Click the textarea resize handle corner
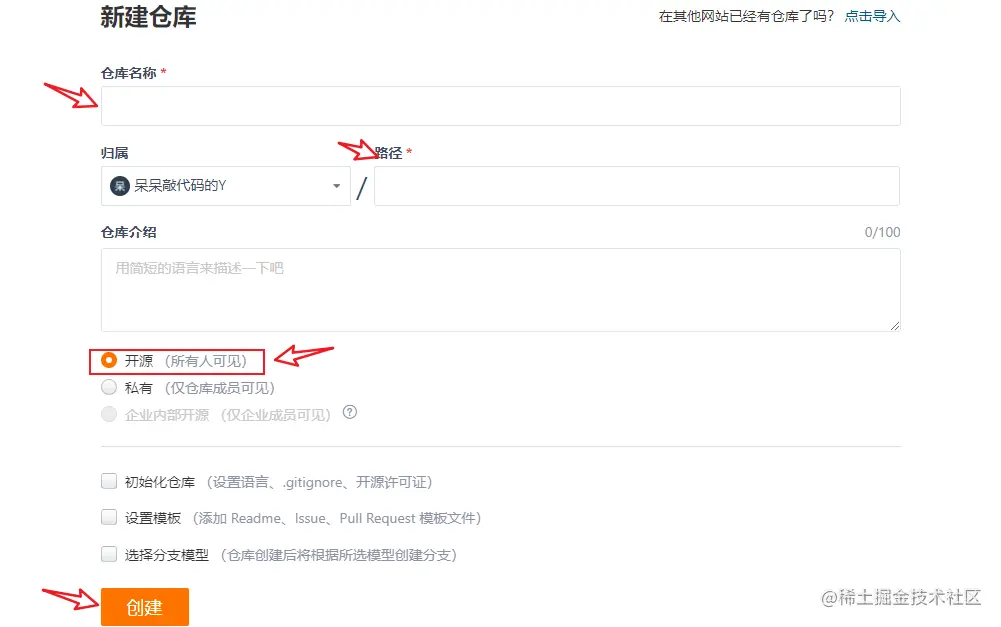Image resolution: width=1001 pixels, height=627 pixels. [895, 326]
